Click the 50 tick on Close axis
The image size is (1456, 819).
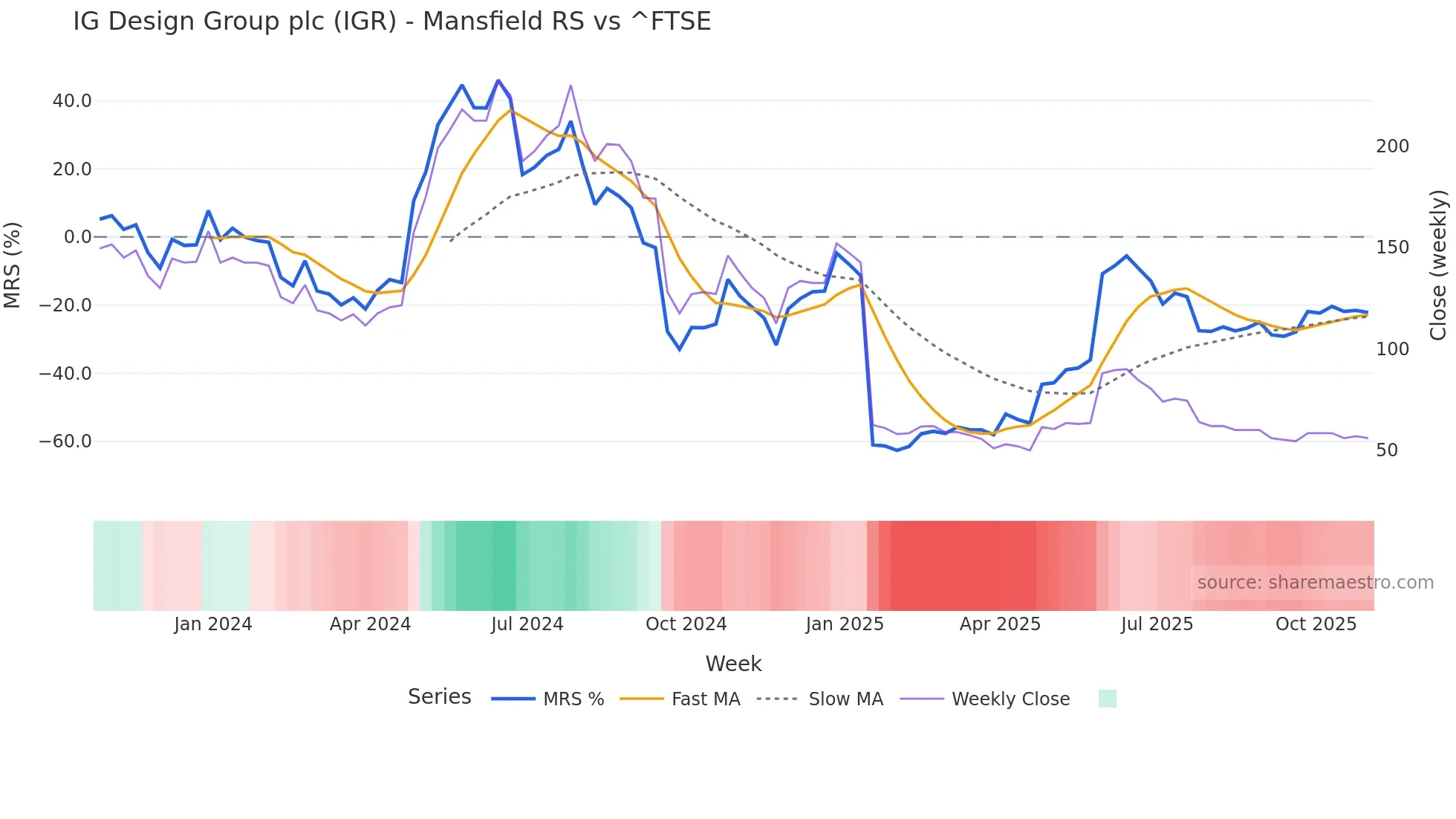click(x=1387, y=450)
